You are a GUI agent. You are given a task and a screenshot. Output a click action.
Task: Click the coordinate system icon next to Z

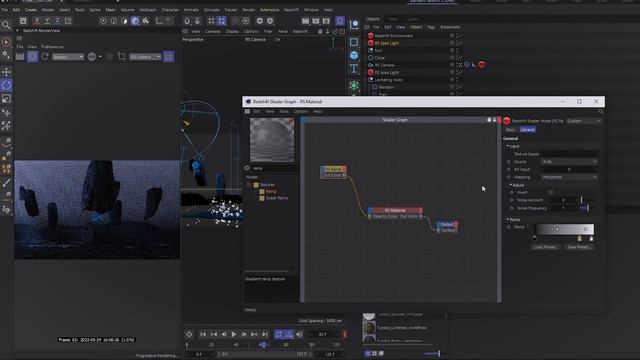(x=68, y=20)
